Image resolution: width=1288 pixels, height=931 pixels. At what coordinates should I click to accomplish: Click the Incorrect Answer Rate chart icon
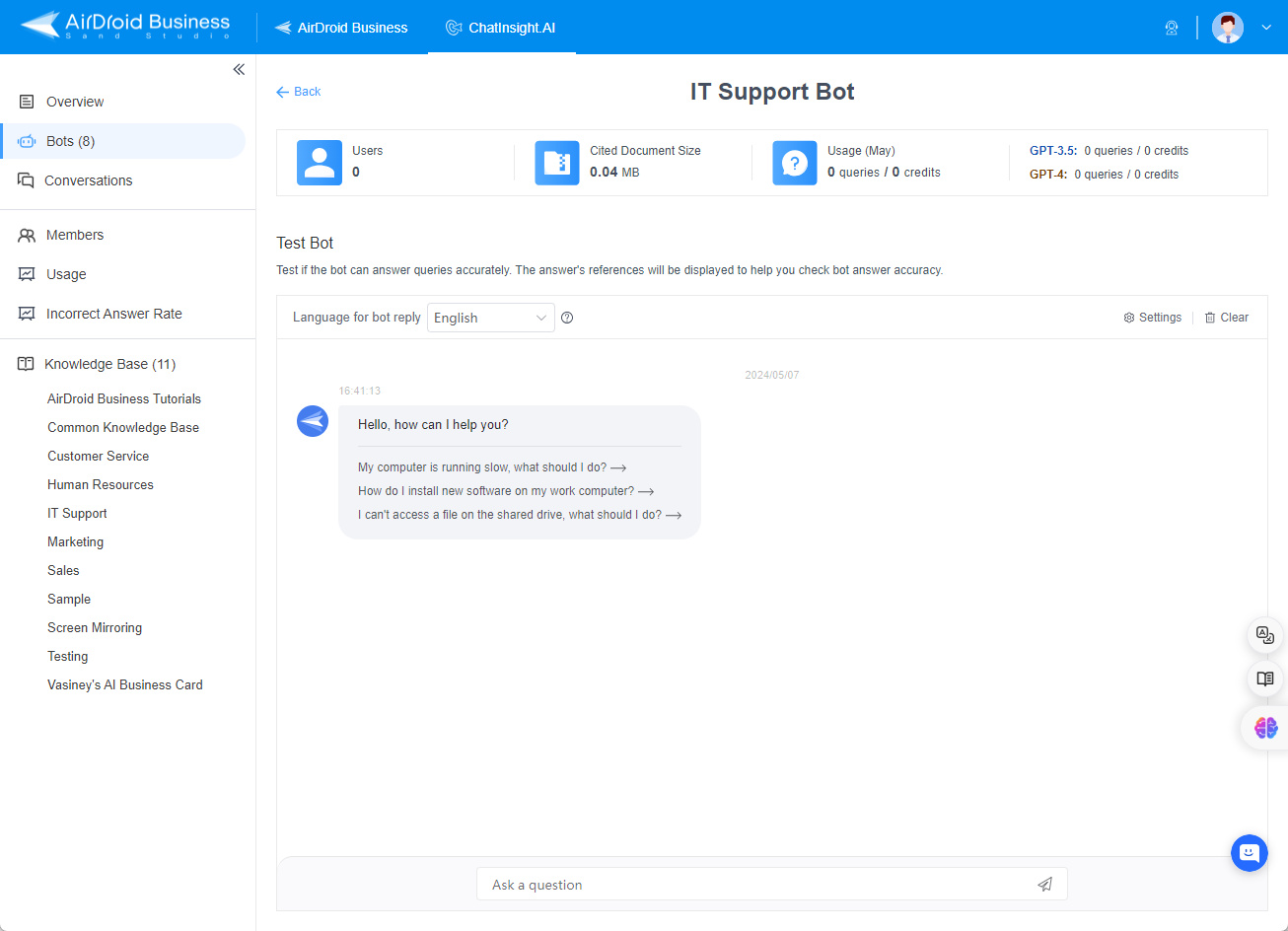(27, 314)
